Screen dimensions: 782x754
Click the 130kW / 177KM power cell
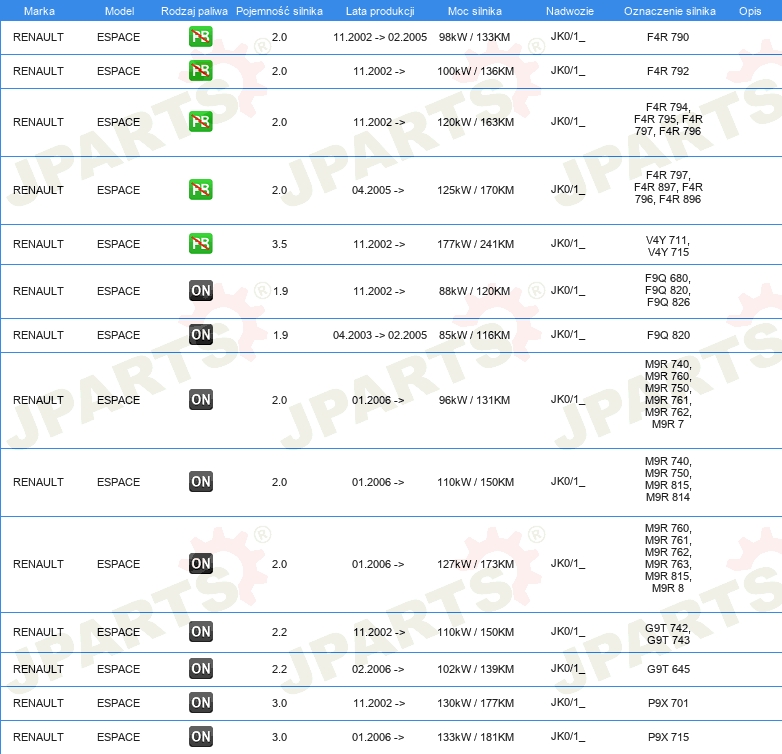pos(475,703)
